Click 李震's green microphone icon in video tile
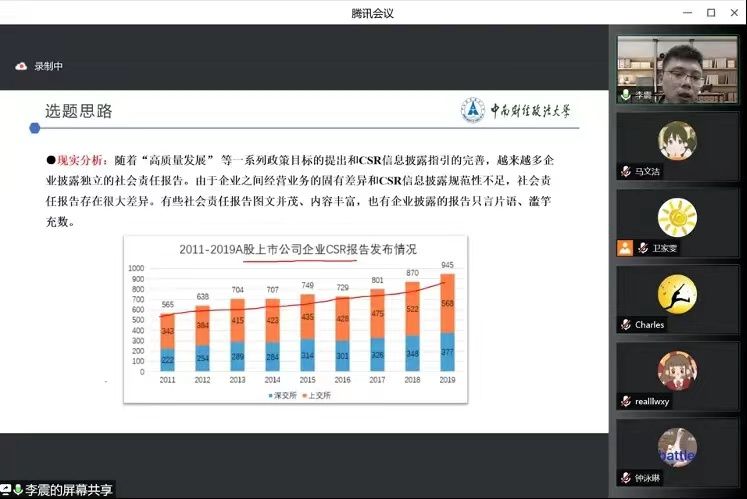The height and width of the screenshot is (499, 747). (x=625, y=96)
